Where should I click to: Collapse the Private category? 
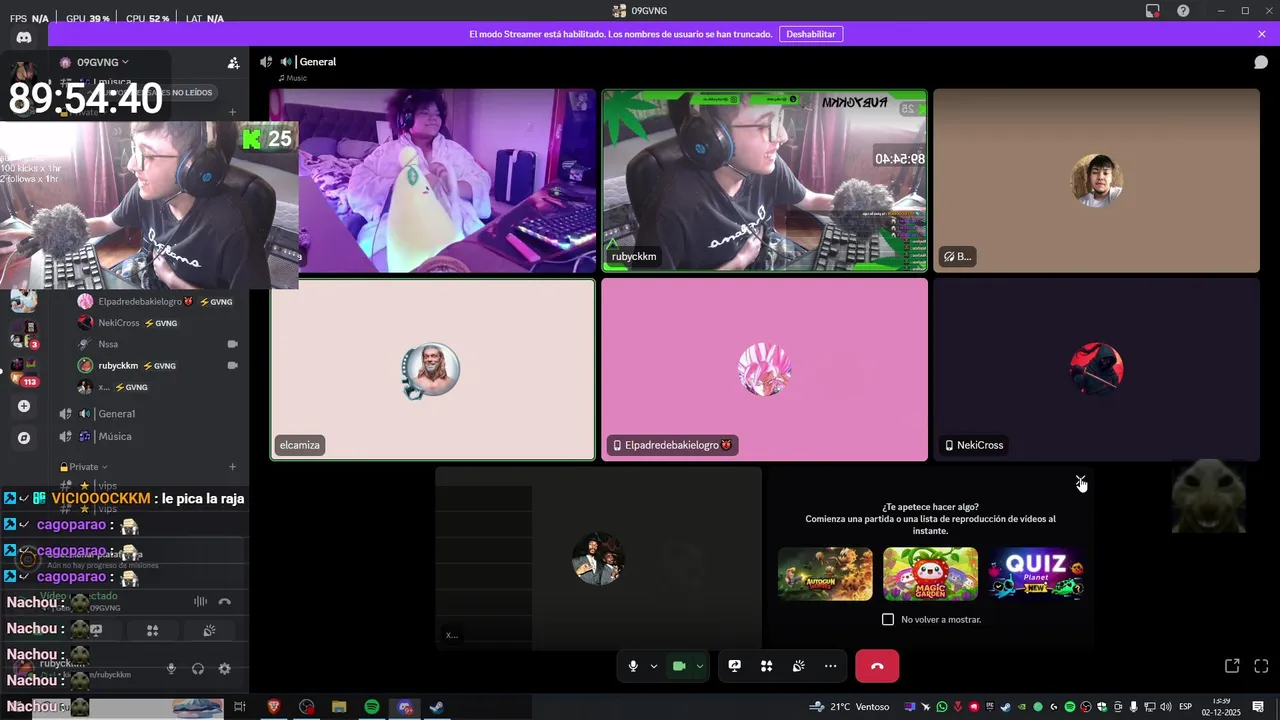(x=84, y=467)
